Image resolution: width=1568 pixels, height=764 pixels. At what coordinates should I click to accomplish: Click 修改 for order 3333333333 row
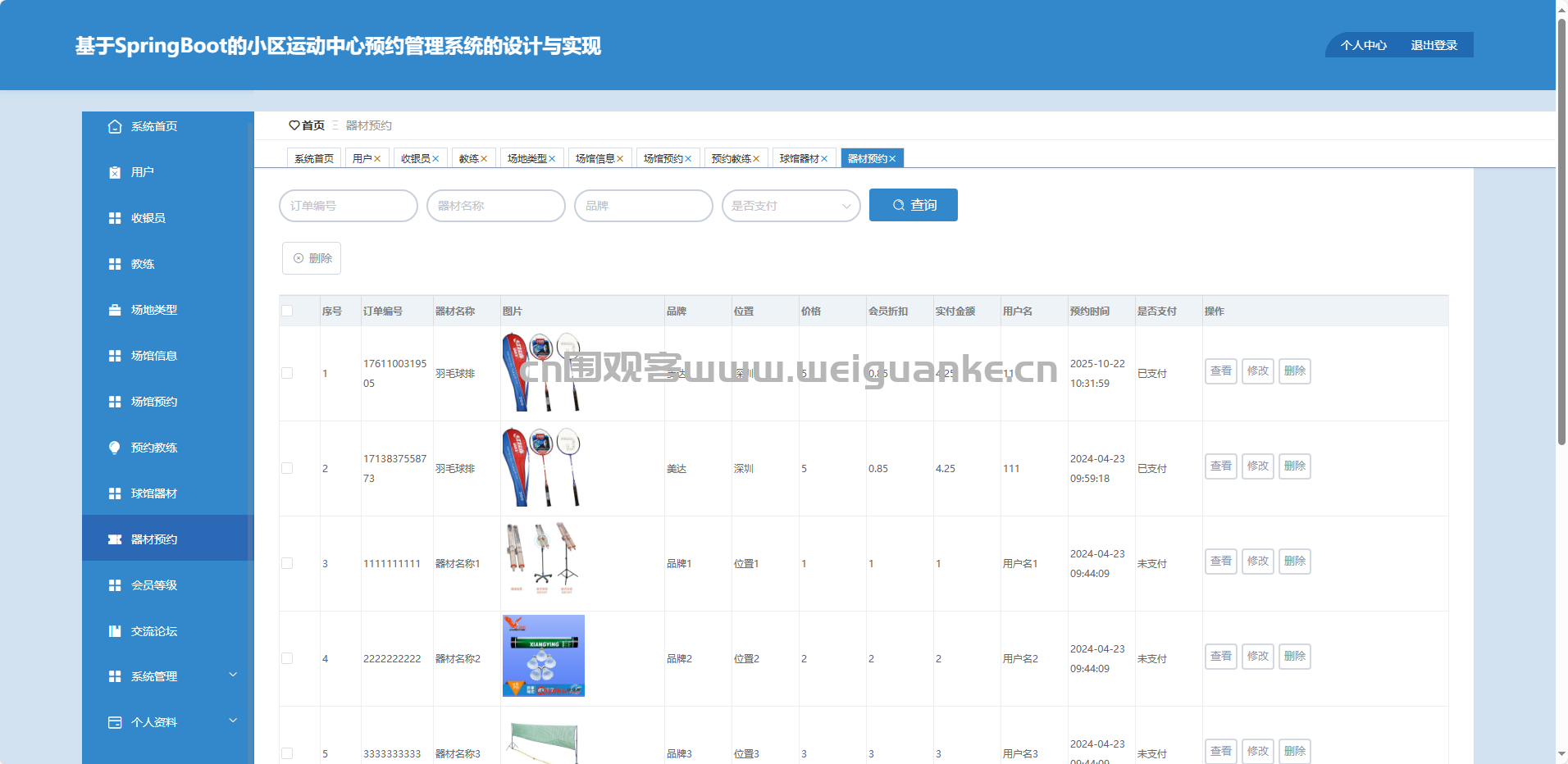pos(1258,752)
